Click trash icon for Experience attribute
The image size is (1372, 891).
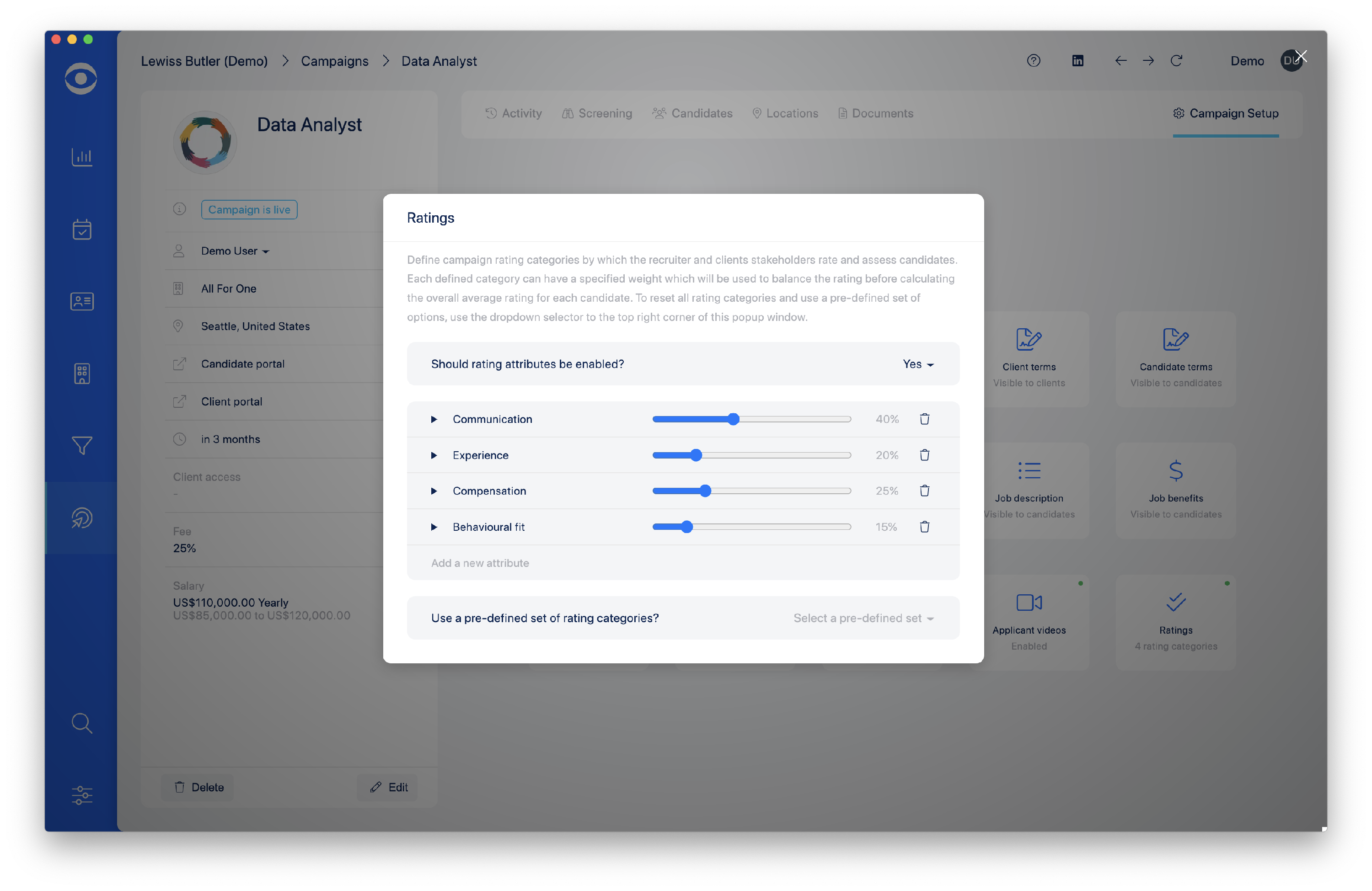(x=924, y=455)
